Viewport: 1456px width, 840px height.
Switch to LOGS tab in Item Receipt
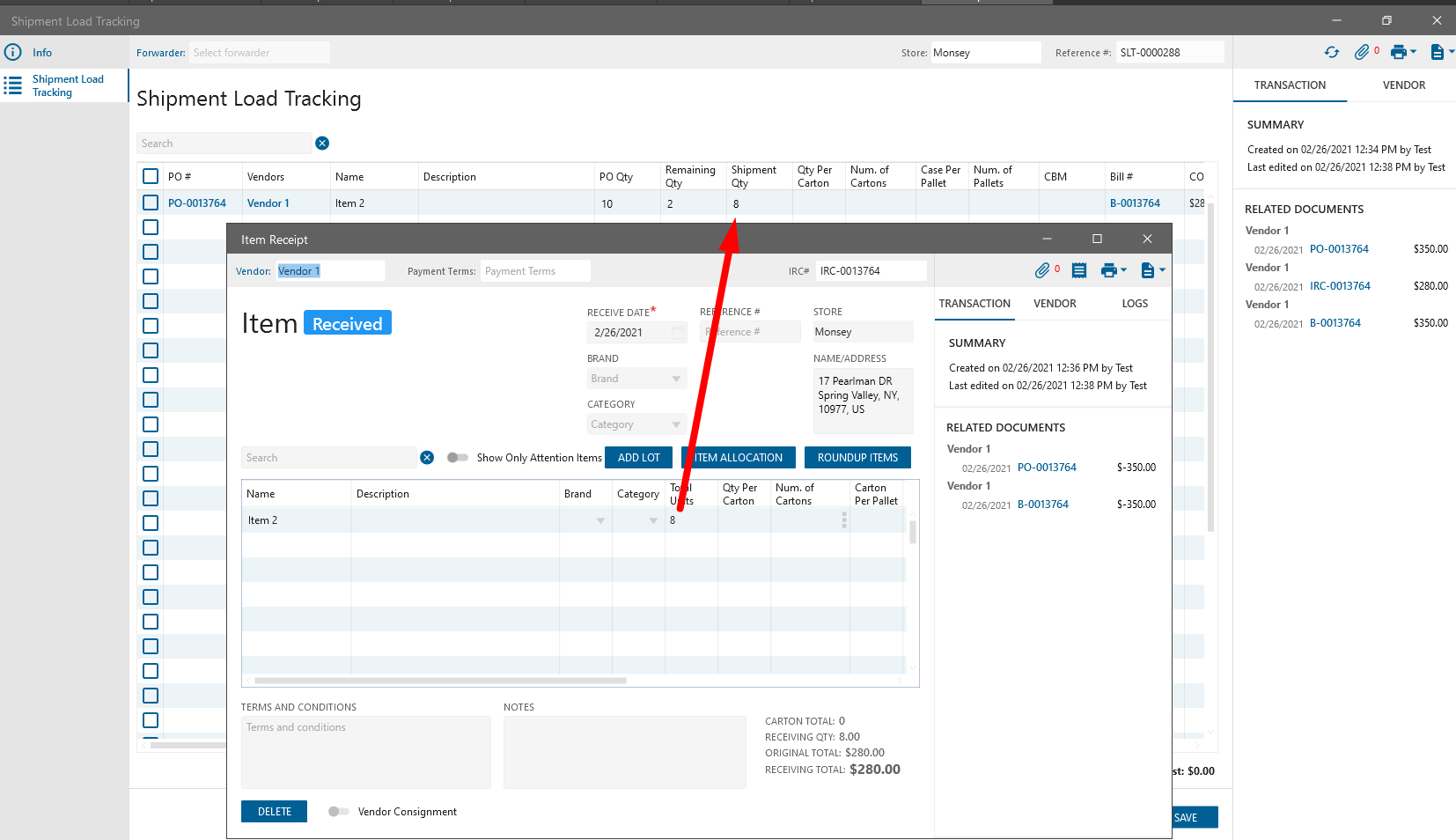coord(1135,304)
